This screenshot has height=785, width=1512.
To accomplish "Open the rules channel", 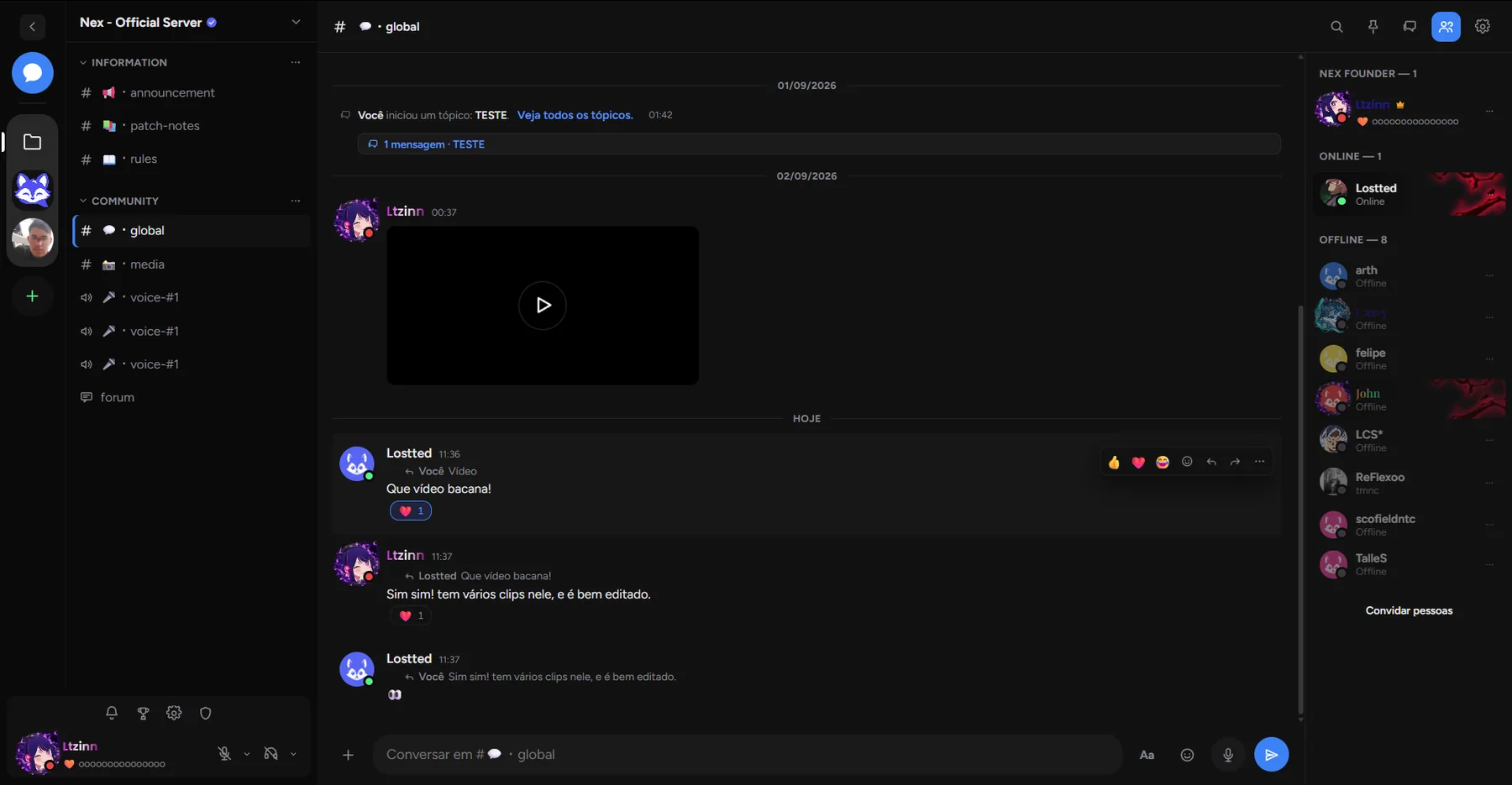I will coord(192,160).
